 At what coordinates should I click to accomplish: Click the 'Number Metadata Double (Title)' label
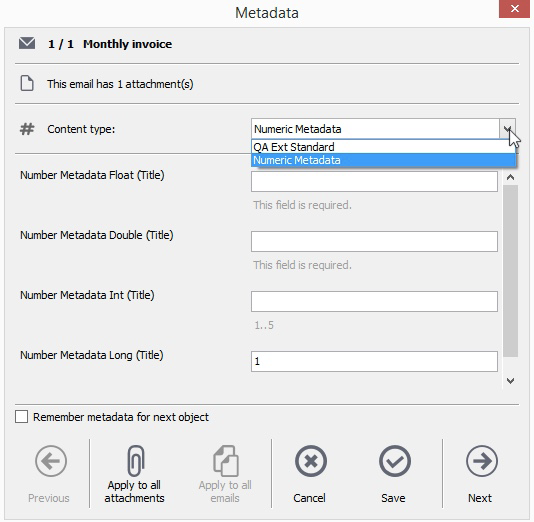click(97, 235)
